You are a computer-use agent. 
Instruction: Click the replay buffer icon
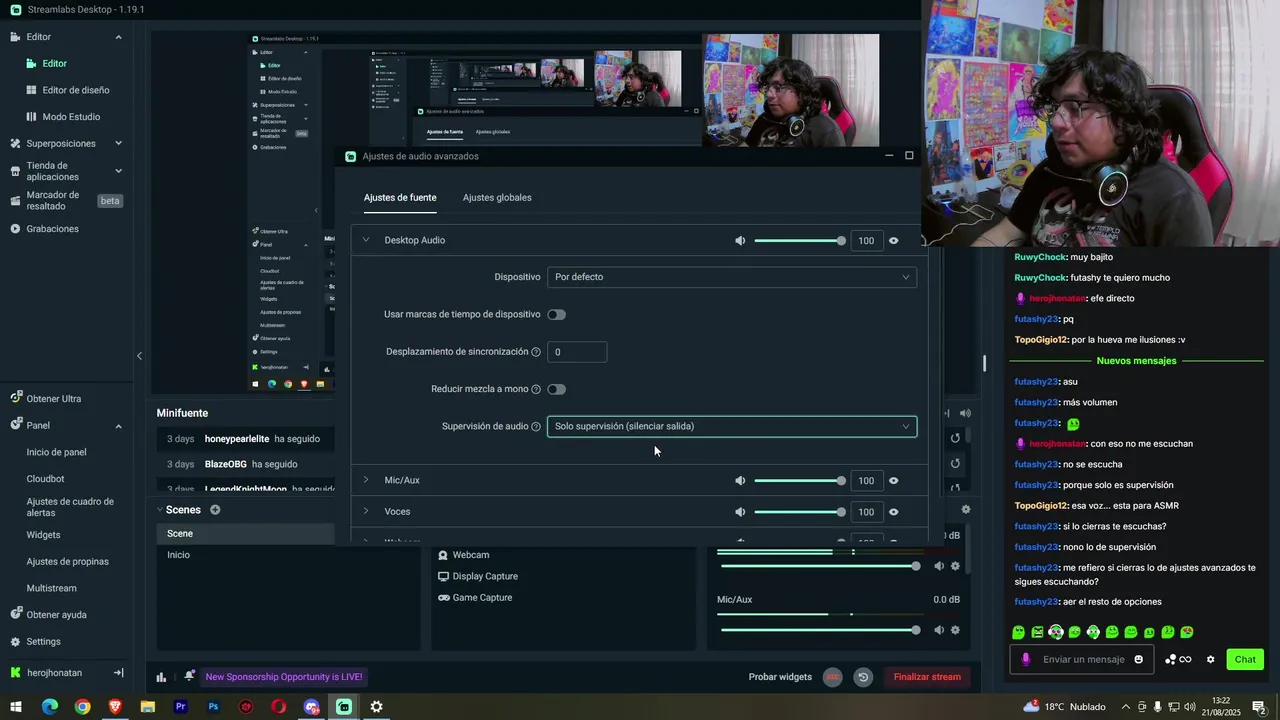tap(863, 677)
